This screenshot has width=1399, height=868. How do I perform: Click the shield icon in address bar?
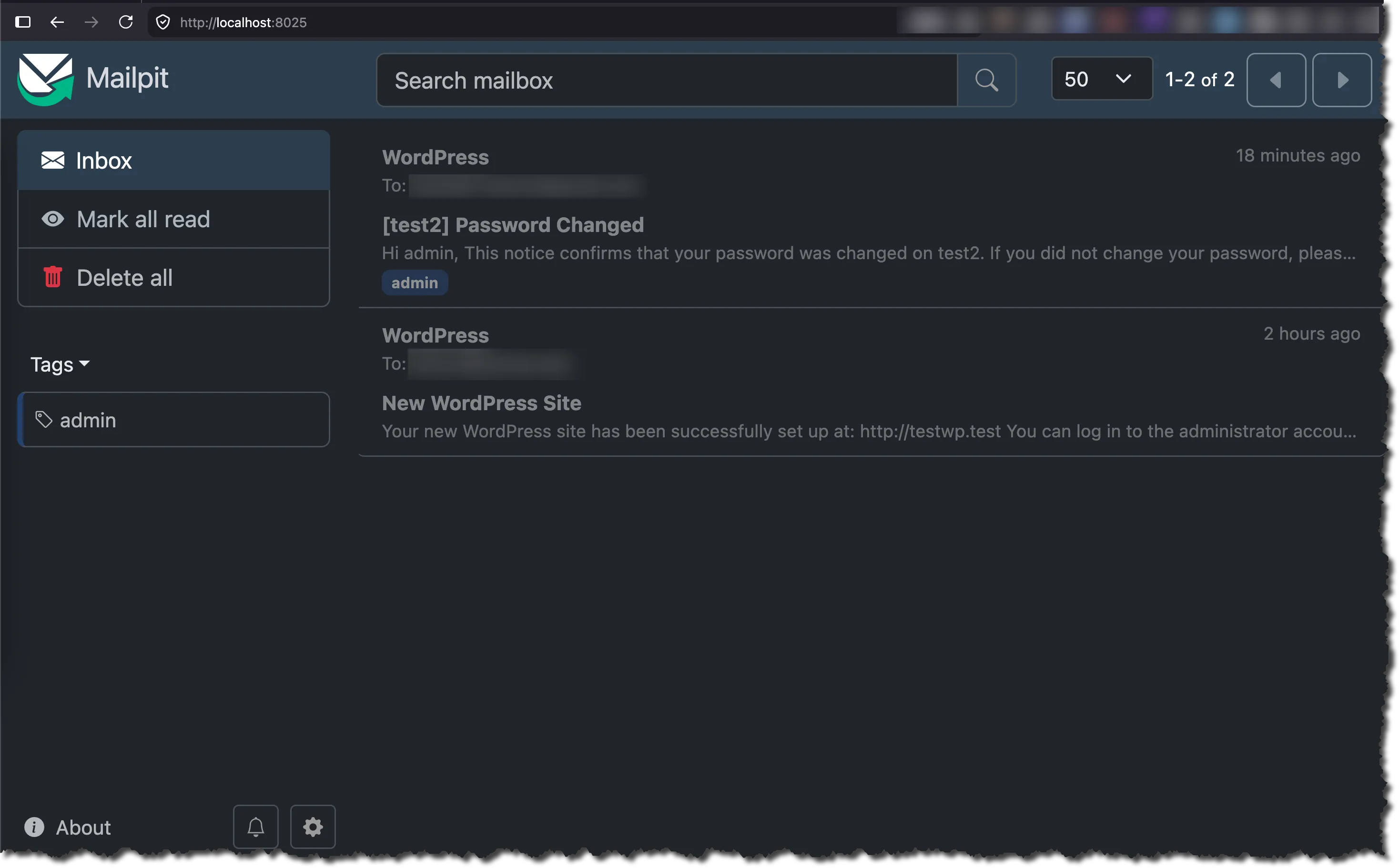[163, 22]
